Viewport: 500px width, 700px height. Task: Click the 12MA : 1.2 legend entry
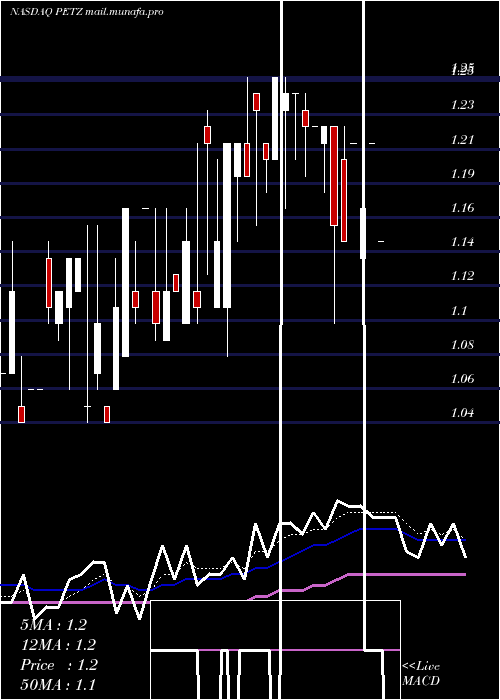[x=58, y=645]
